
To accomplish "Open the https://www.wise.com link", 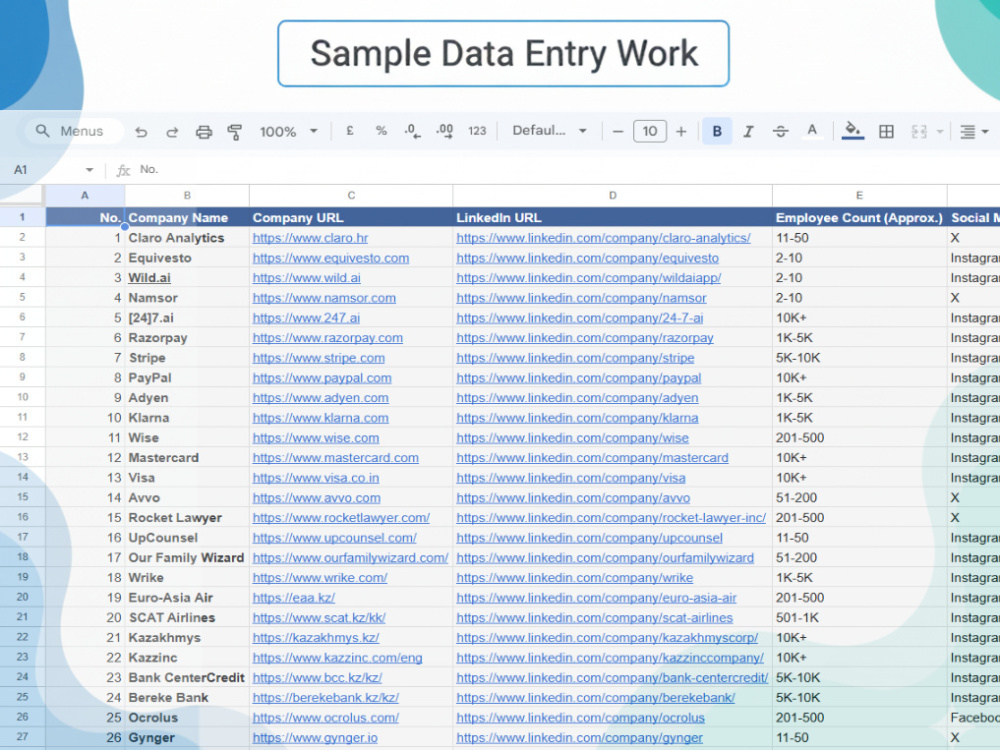I will click(316, 438).
